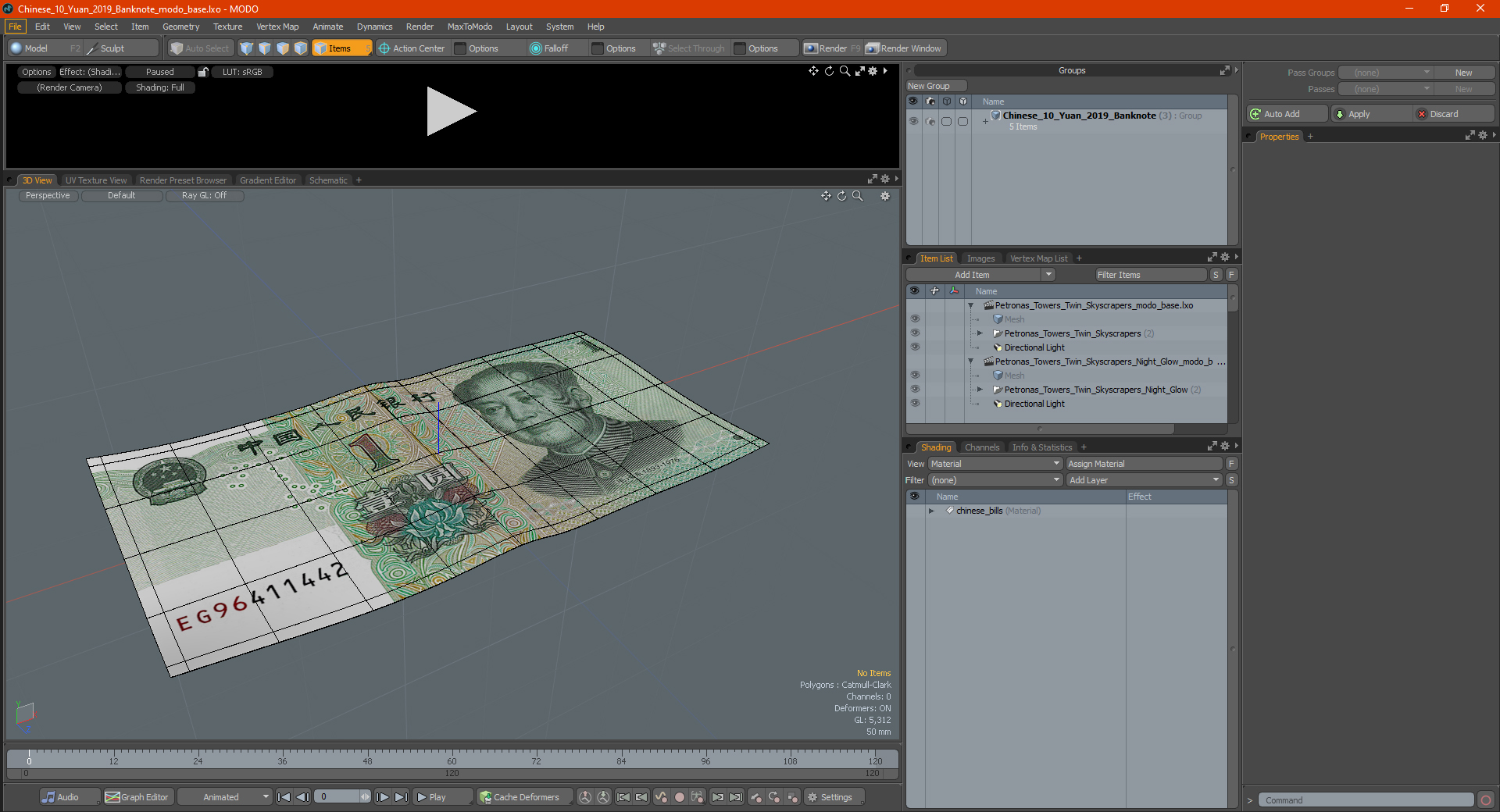
Task: Click the render preview zoom magnifier icon
Action: [x=845, y=71]
